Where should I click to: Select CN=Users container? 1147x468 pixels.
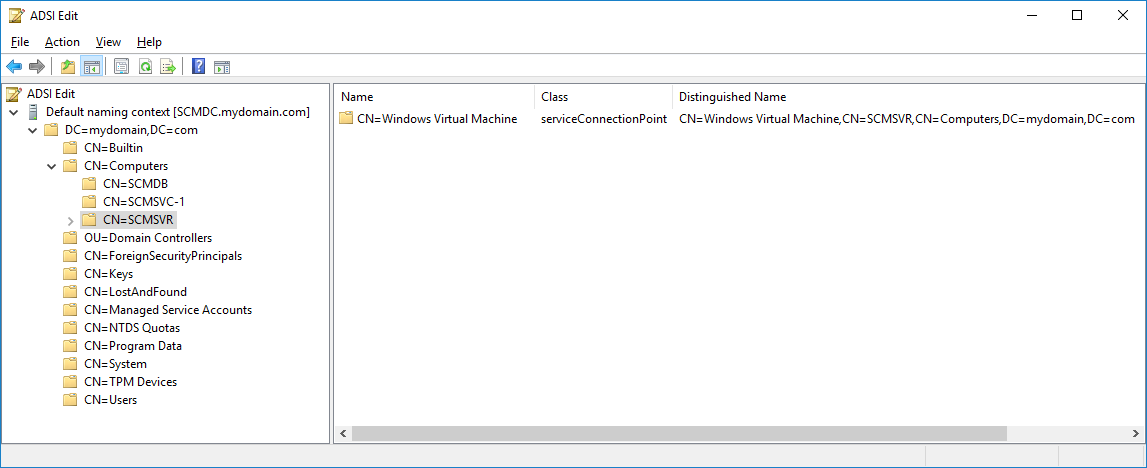click(x=110, y=399)
